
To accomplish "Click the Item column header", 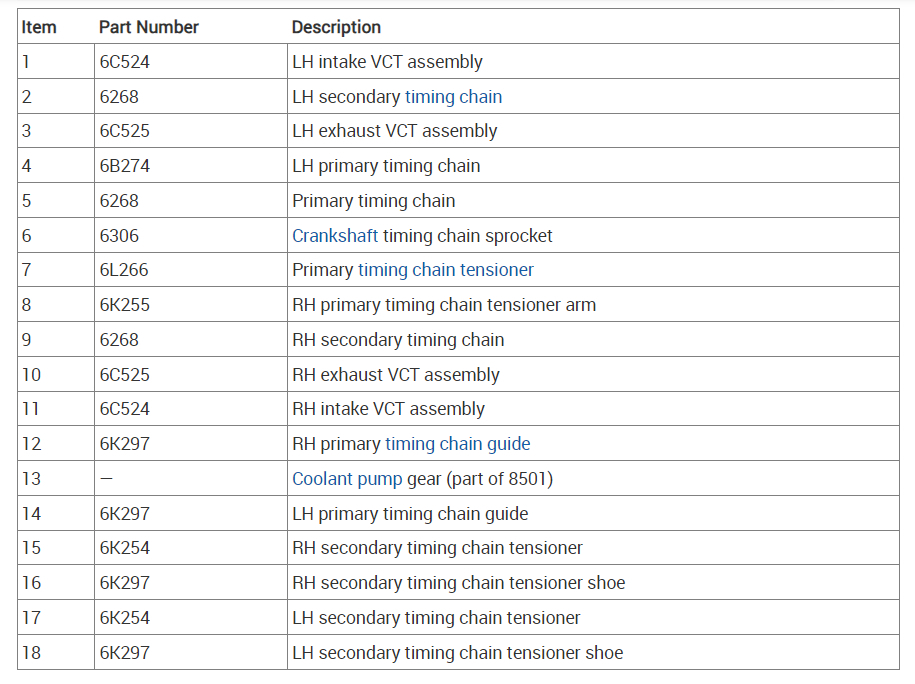I will coord(39,27).
